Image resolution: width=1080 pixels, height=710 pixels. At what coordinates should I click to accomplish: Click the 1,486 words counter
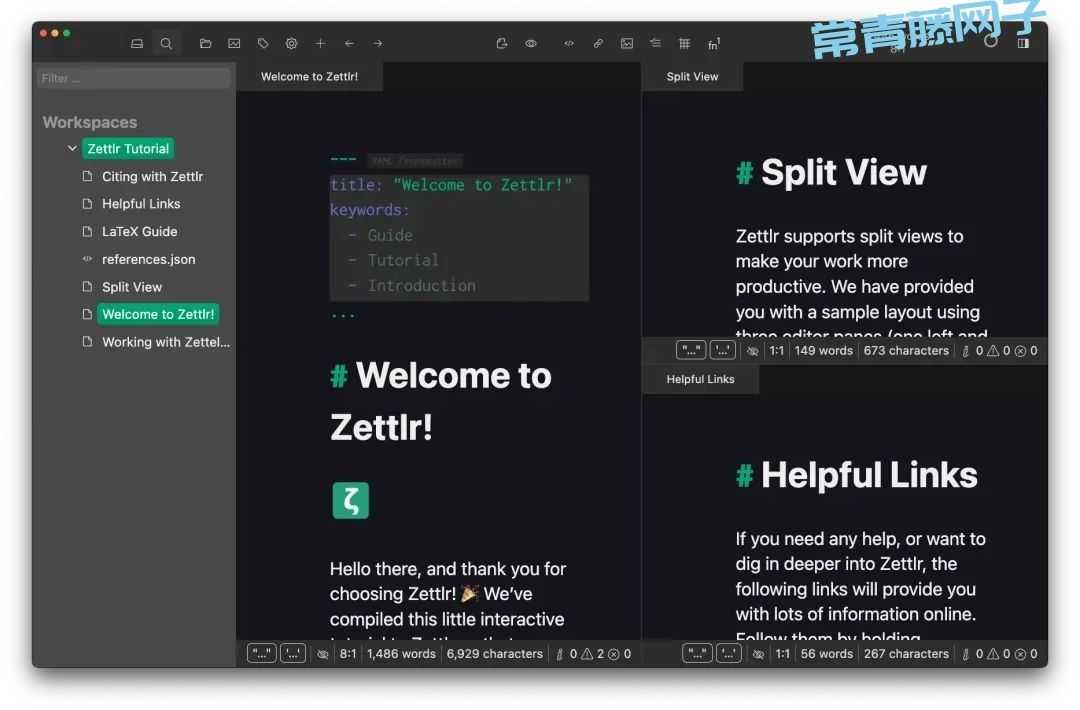[x=402, y=654]
